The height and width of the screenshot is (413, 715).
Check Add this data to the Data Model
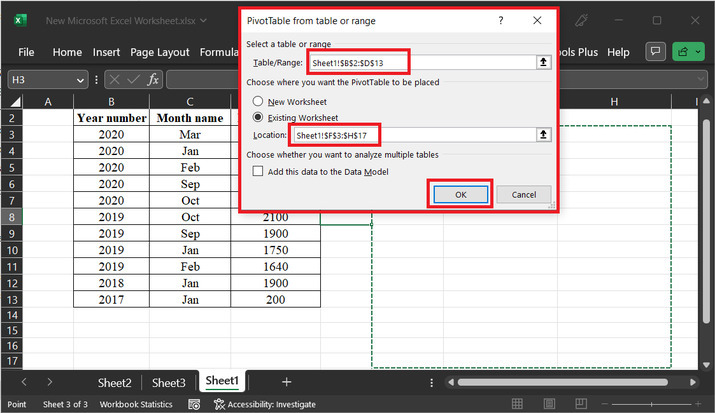pyautogui.click(x=258, y=171)
